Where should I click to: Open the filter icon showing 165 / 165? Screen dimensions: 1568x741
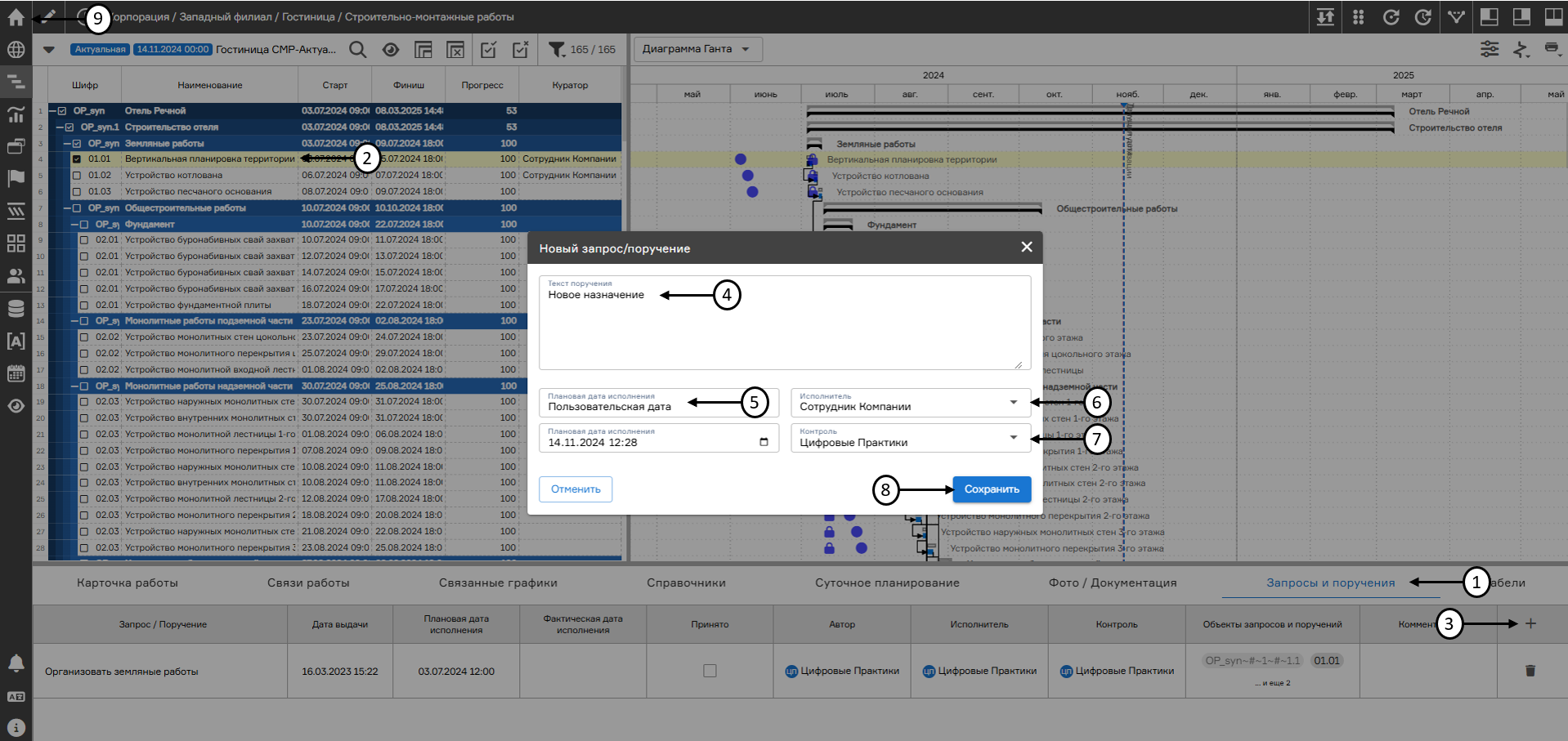[x=557, y=50]
